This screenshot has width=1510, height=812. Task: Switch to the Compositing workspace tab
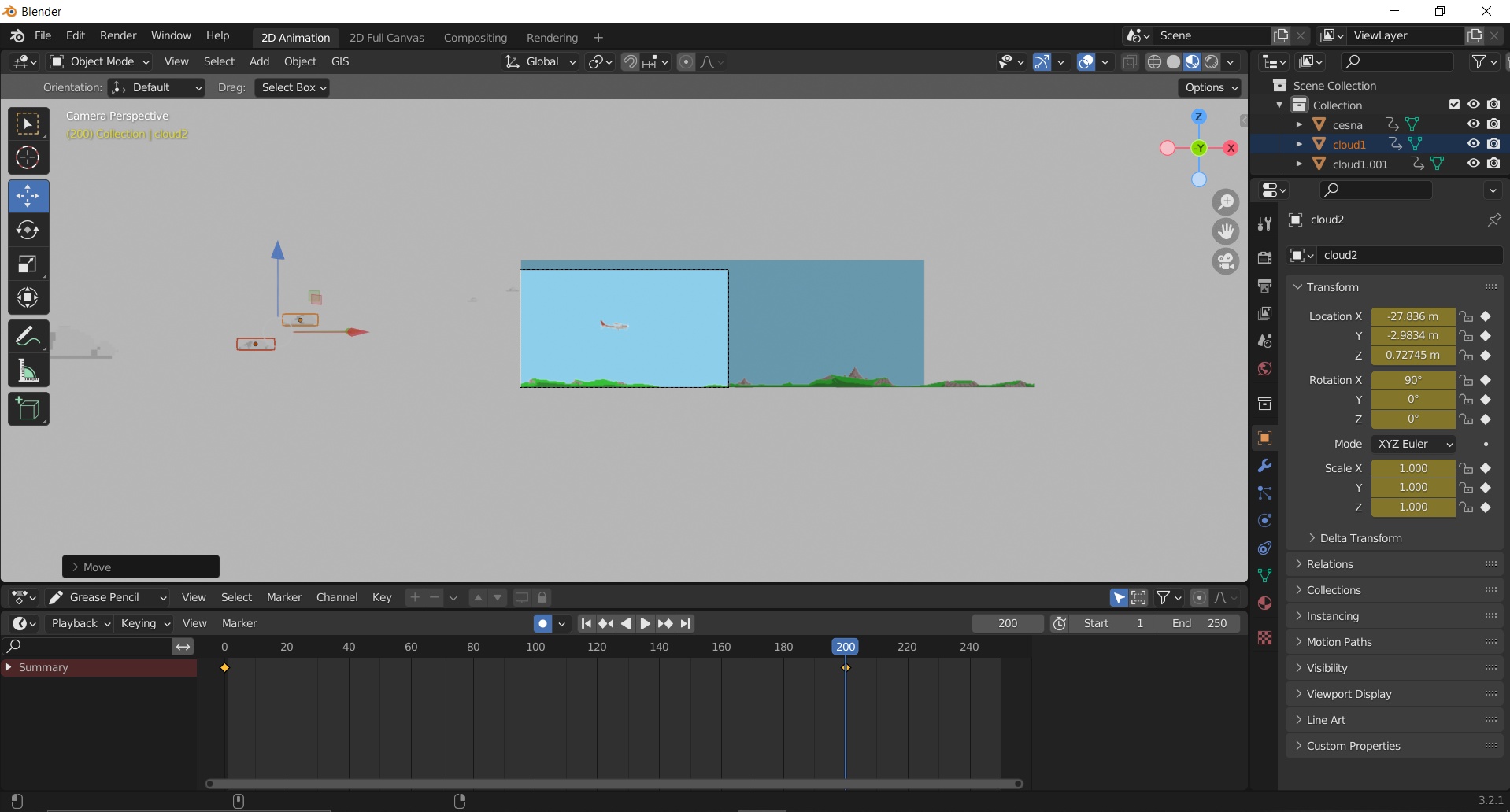(476, 38)
